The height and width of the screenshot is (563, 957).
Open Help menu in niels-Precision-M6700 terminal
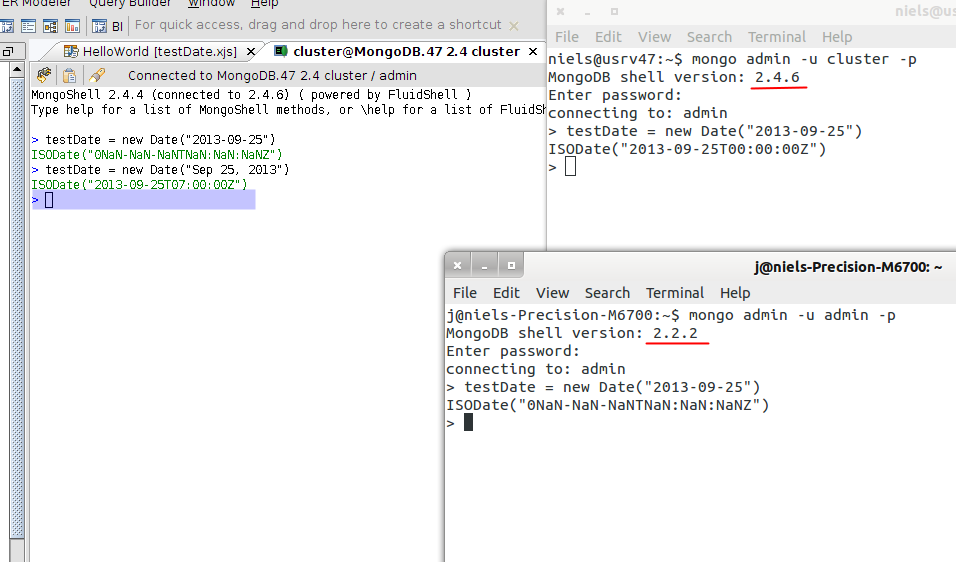[x=735, y=293]
